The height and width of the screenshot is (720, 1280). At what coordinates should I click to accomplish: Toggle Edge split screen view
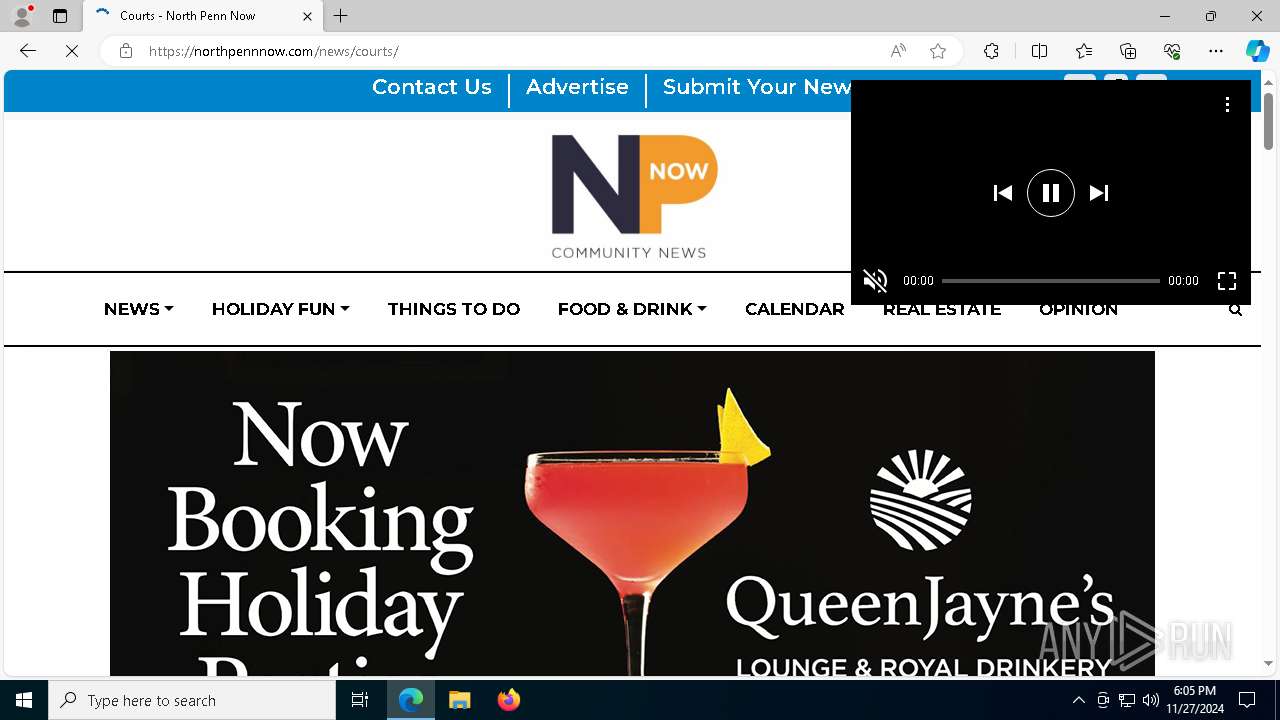tap(1039, 51)
